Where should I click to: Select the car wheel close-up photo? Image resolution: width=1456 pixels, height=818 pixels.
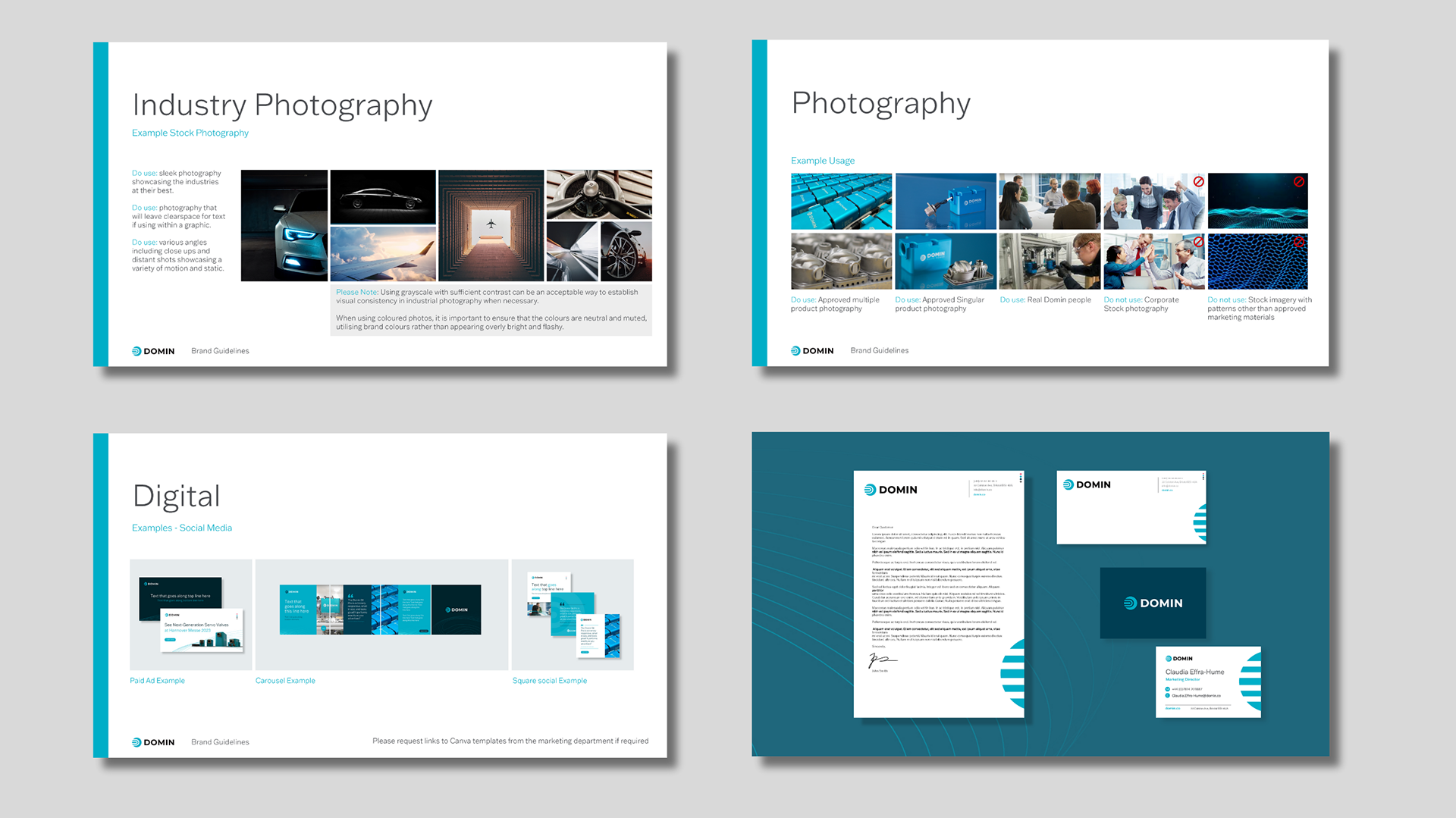coord(626,251)
